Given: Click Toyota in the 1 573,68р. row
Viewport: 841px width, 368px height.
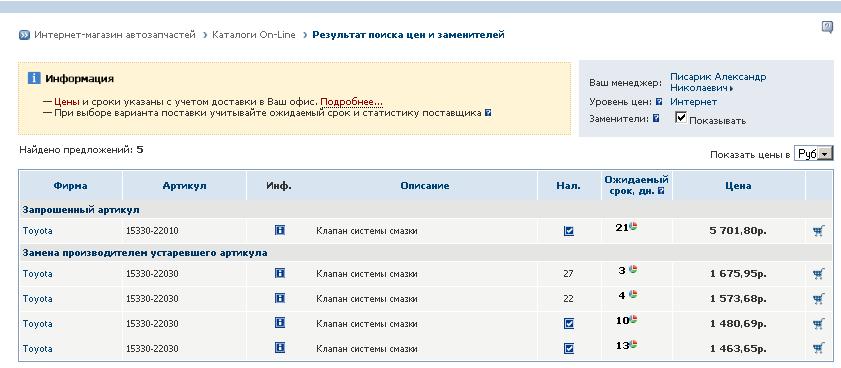Looking at the screenshot, I should (38, 298).
